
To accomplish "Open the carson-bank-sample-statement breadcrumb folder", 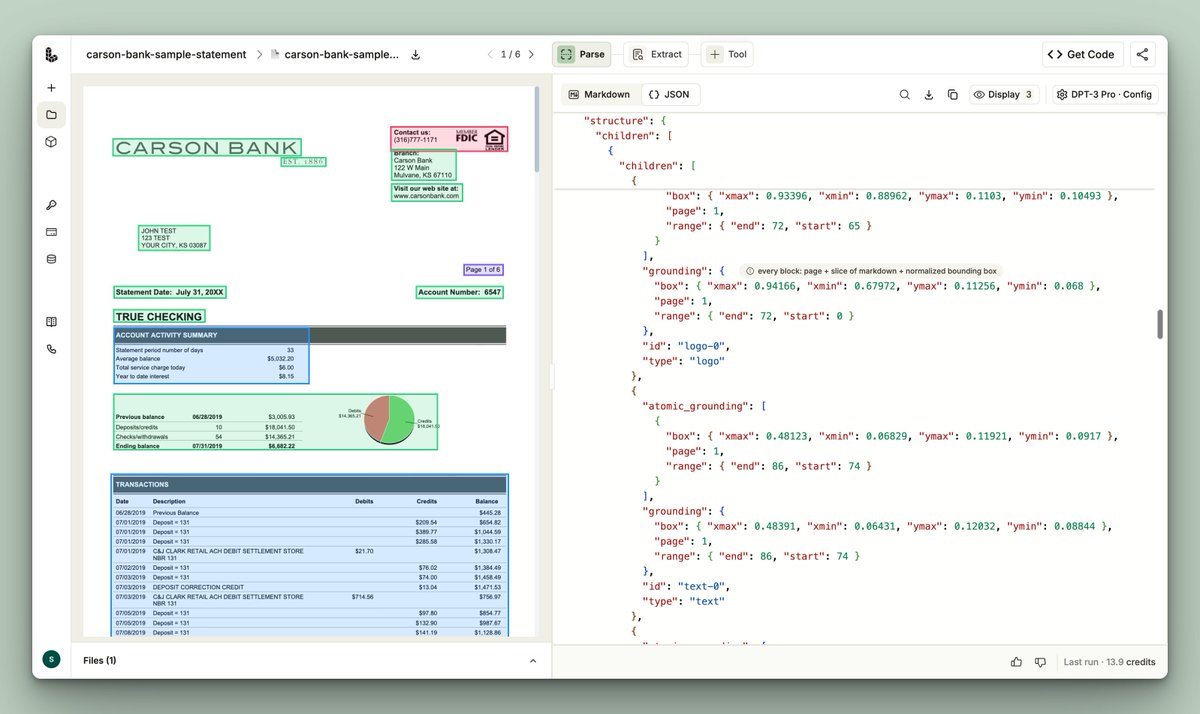I will 166,55.
